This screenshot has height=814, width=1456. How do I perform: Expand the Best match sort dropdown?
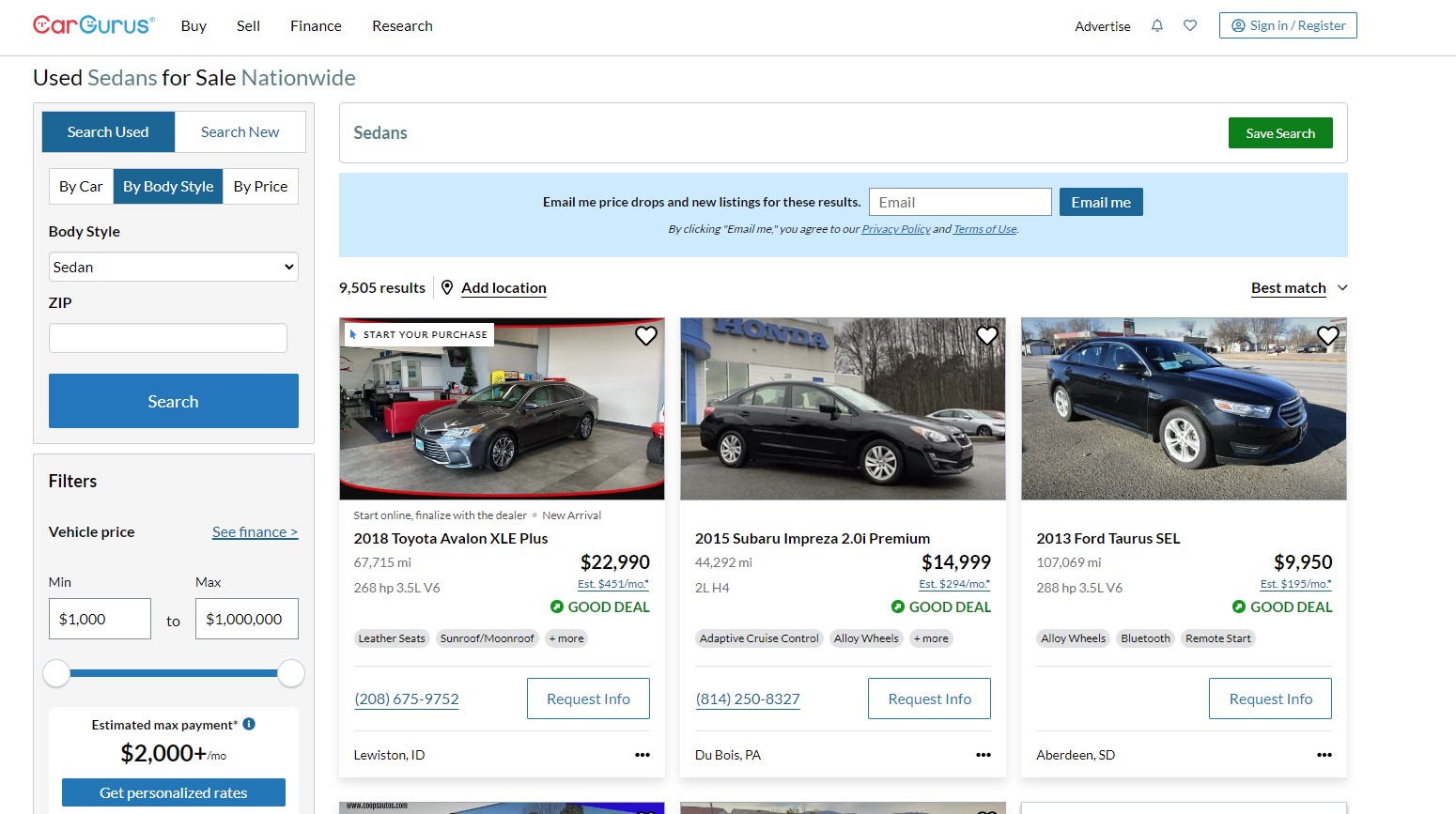pos(1299,288)
